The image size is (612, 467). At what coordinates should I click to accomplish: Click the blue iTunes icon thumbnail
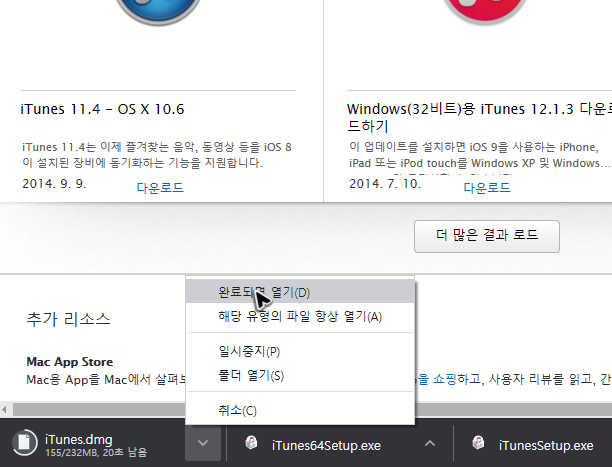158,11
